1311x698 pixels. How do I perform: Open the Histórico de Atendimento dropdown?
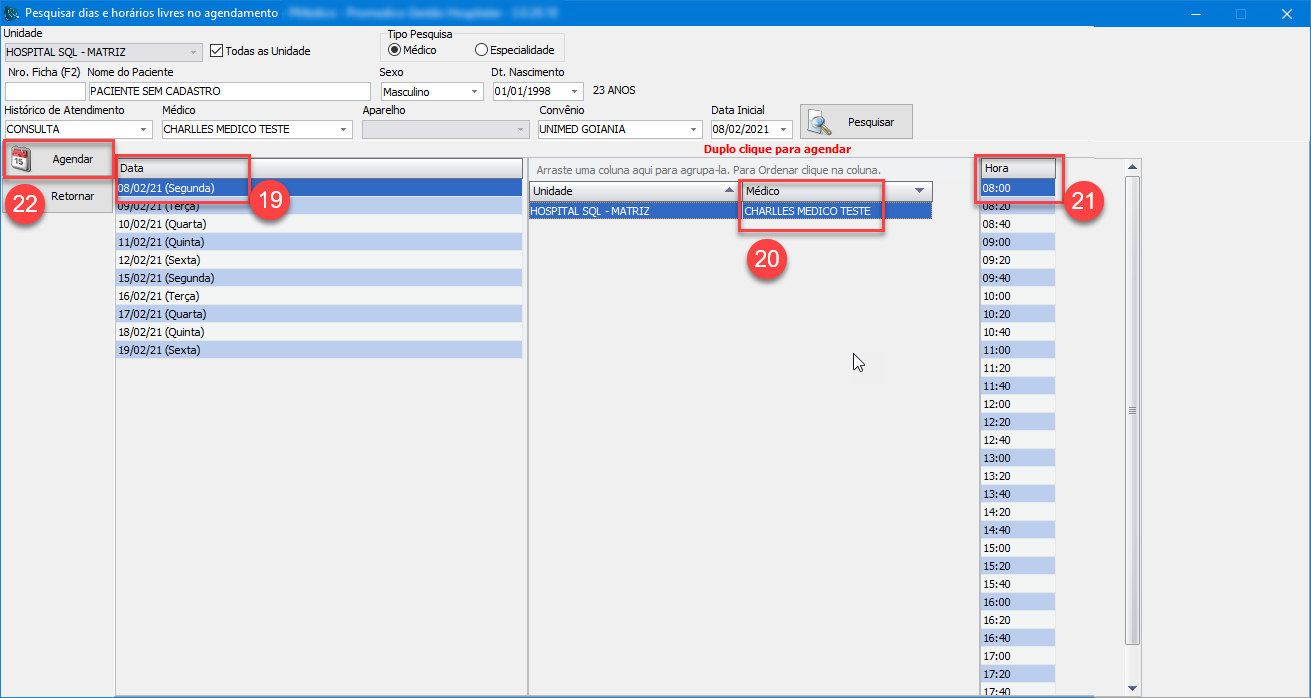tap(144, 130)
